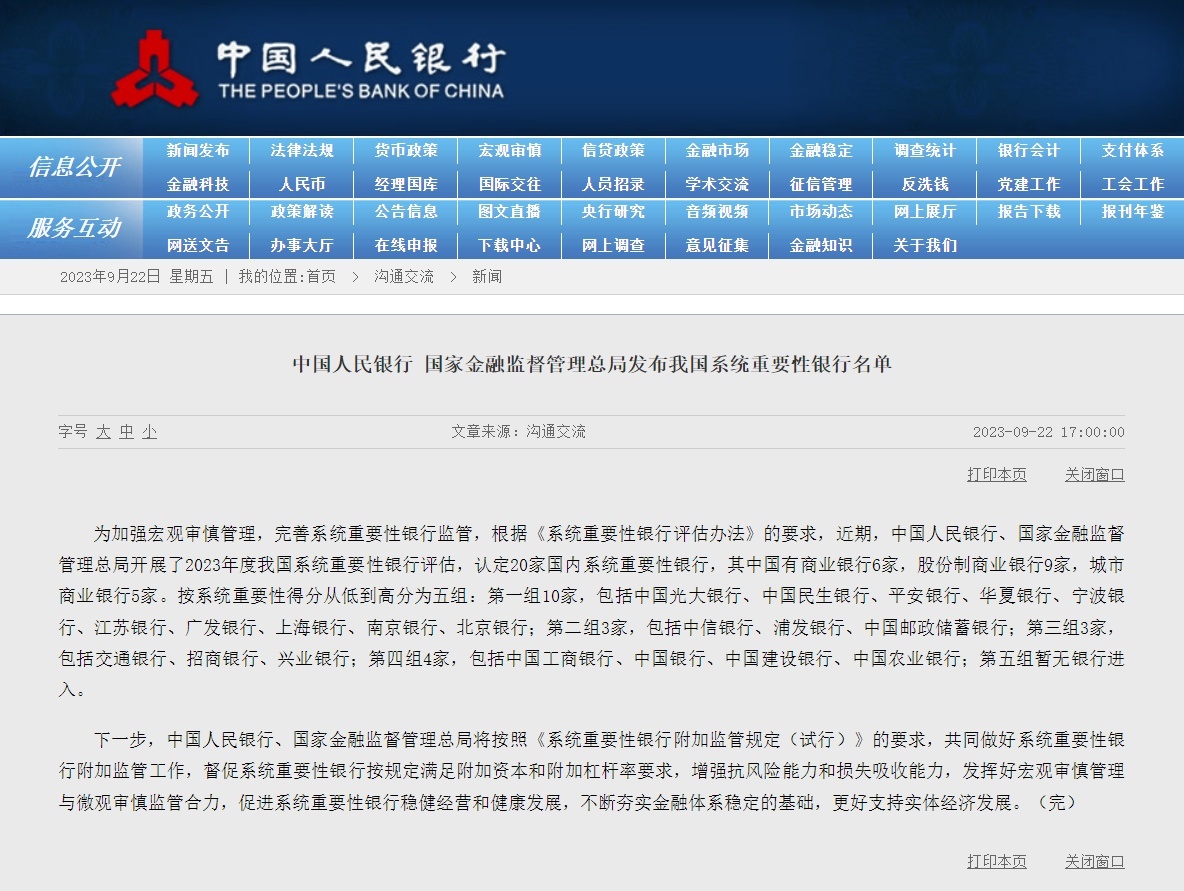This screenshot has height=891, width=1184.
Task: Open 关于我们 navigation item
Action: [x=924, y=245]
